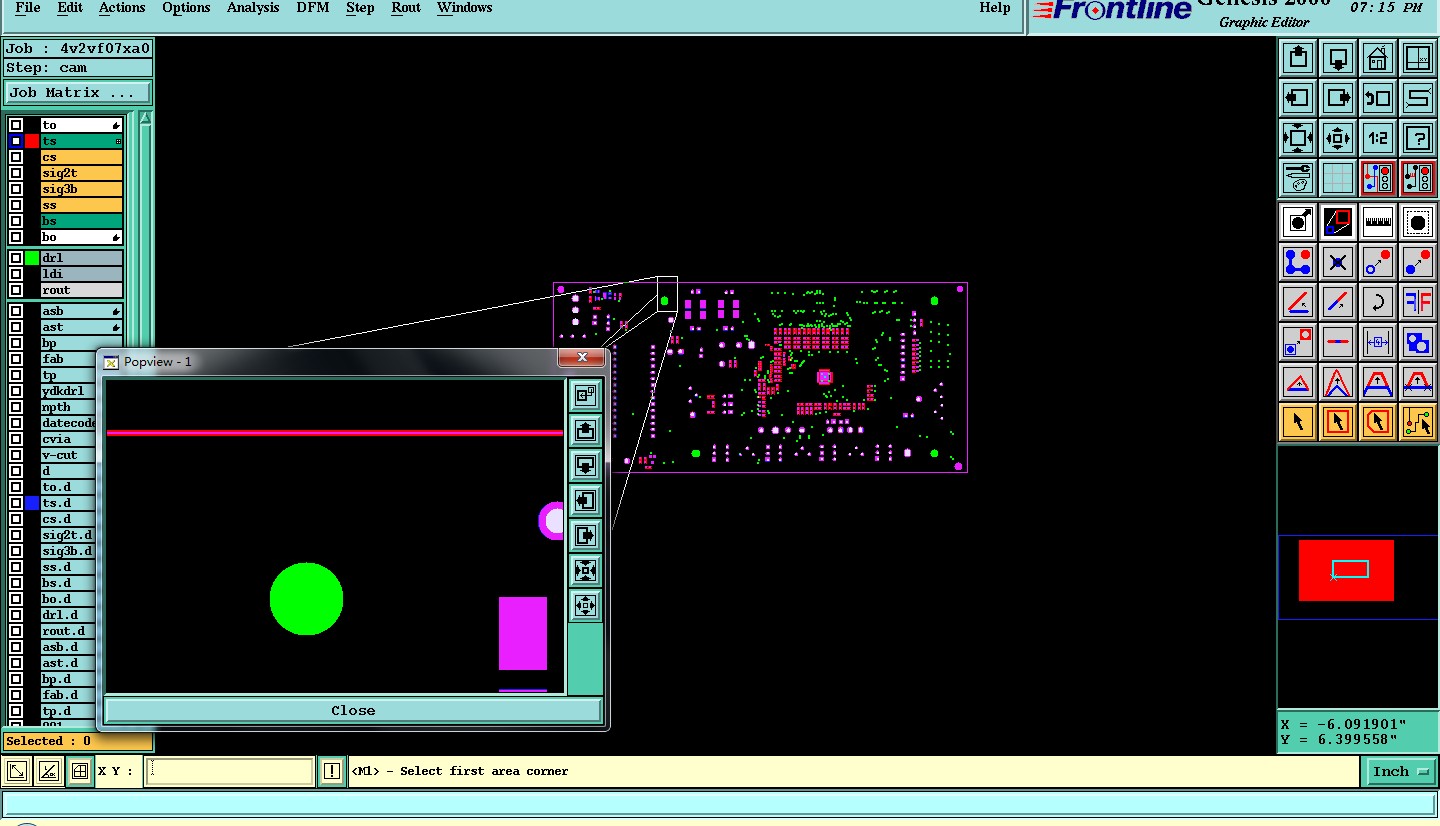Select the datecode layer row
Image resolution: width=1440 pixels, height=826 pixels.
pos(70,423)
